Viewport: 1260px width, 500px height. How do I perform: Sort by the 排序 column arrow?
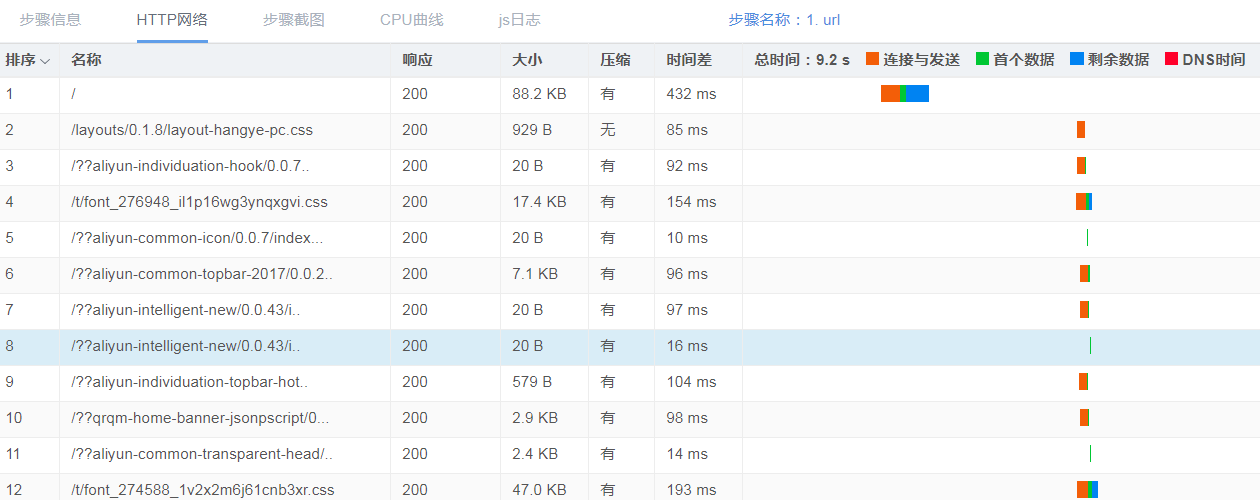click(45, 61)
